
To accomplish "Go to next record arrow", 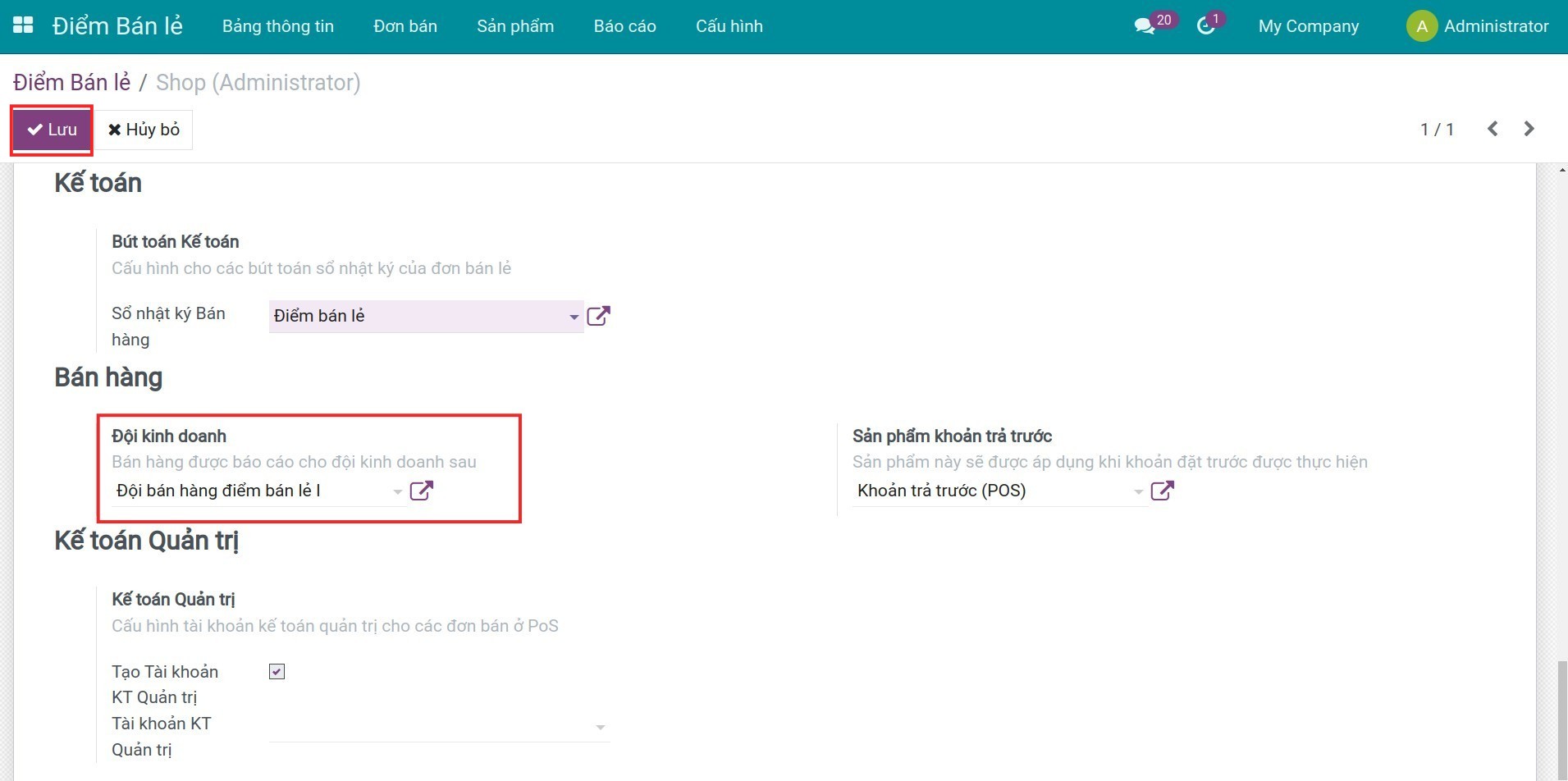I will click(x=1529, y=129).
